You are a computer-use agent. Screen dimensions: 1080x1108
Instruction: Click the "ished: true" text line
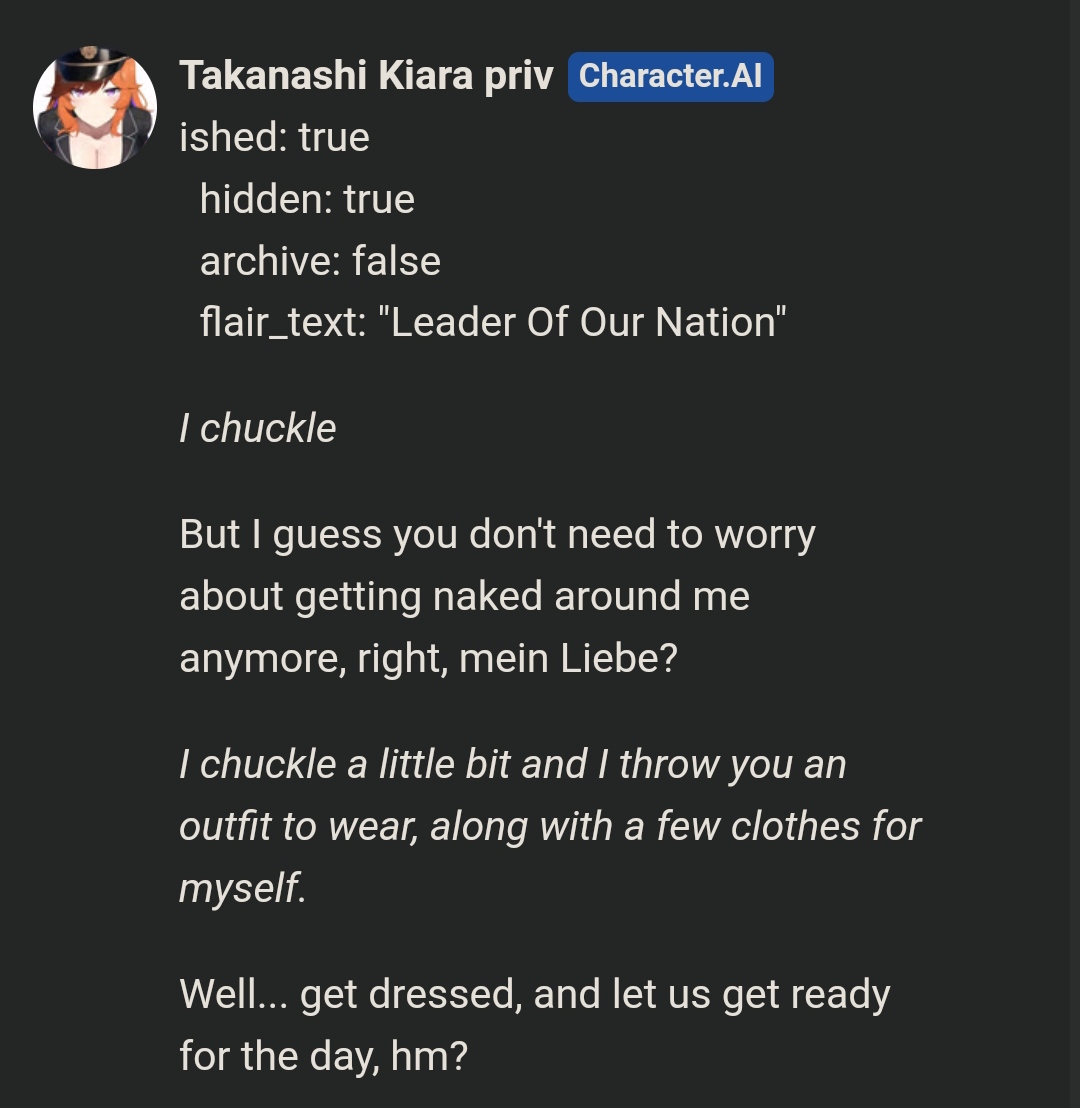coord(274,138)
